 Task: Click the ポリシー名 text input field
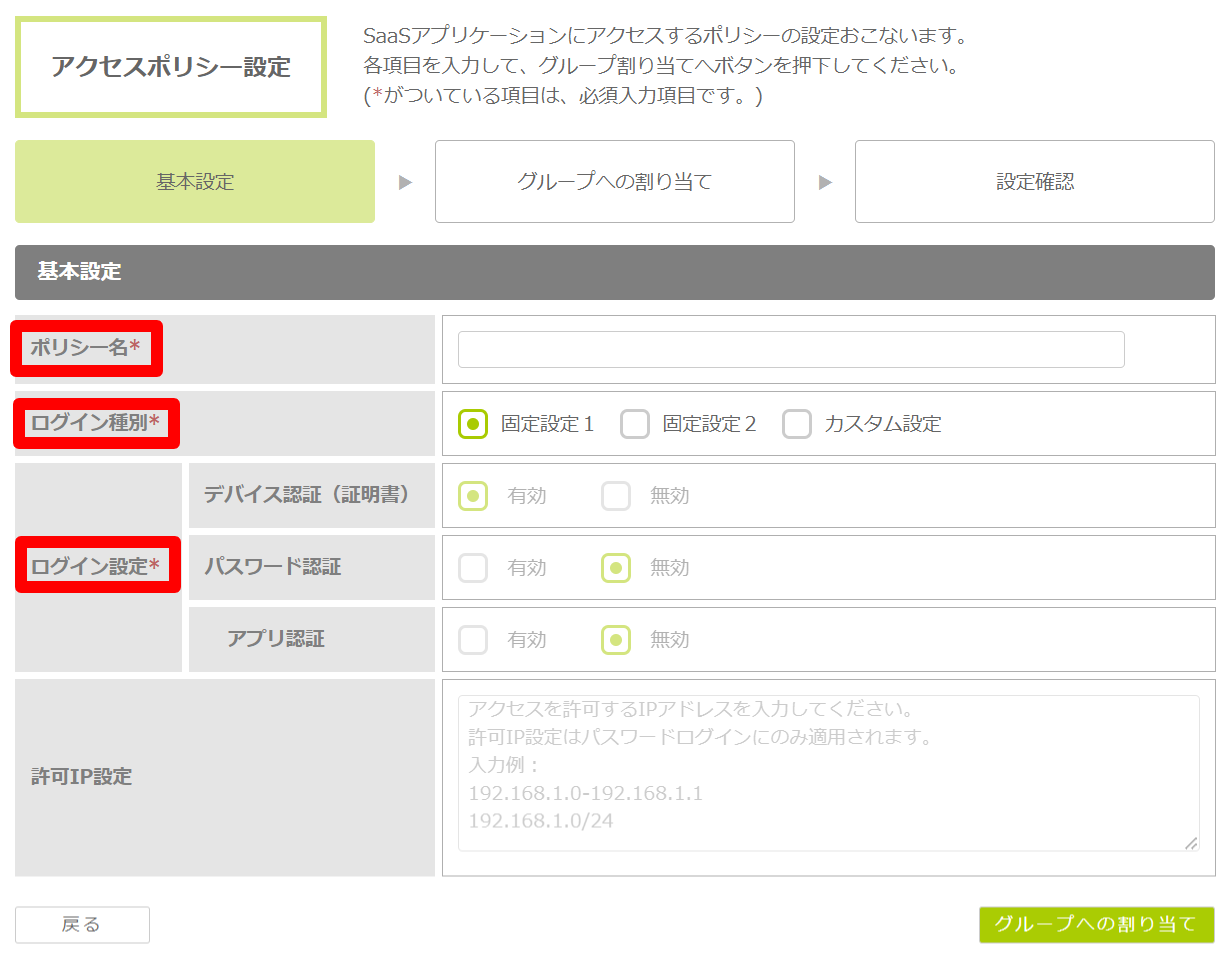(x=790, y=350)
